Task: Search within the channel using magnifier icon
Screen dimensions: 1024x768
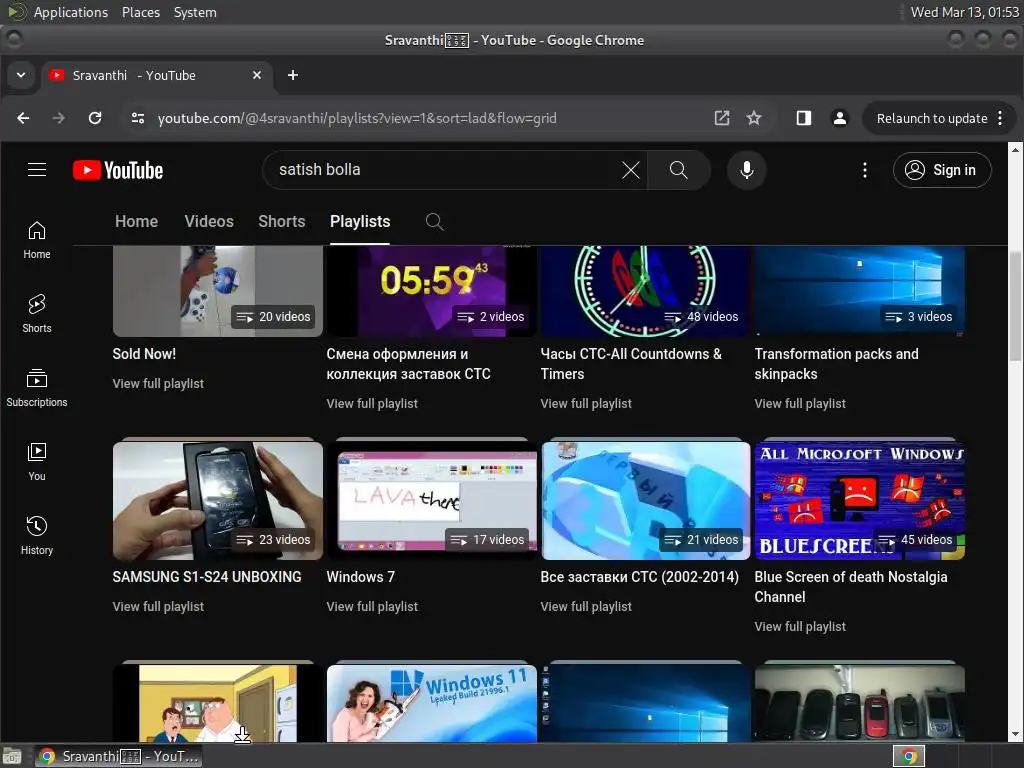Action: (434, 222)
